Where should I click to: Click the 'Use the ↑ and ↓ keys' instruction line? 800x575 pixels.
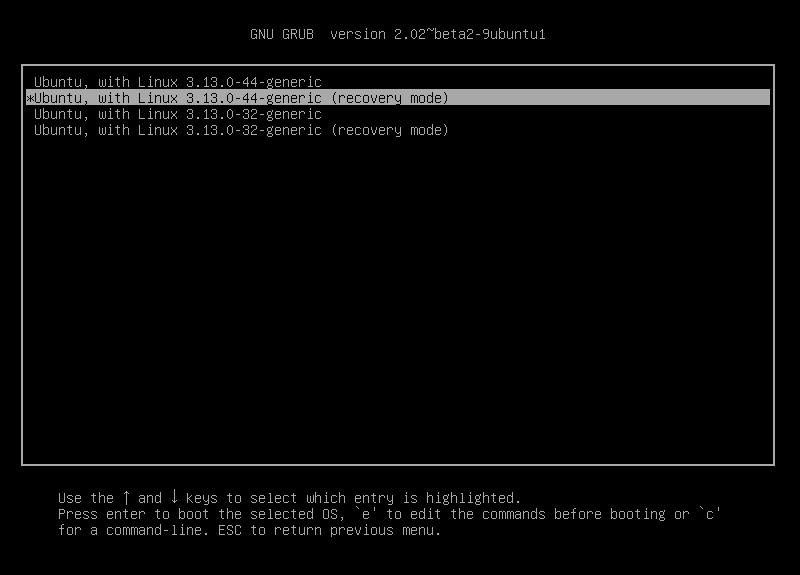pos(289,497)
